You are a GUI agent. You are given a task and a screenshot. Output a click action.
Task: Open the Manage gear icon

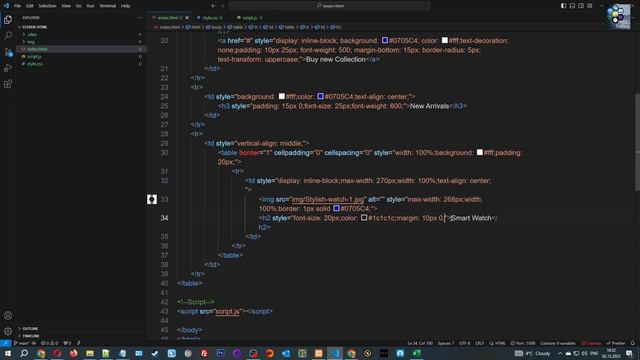(x=8, y=331)
